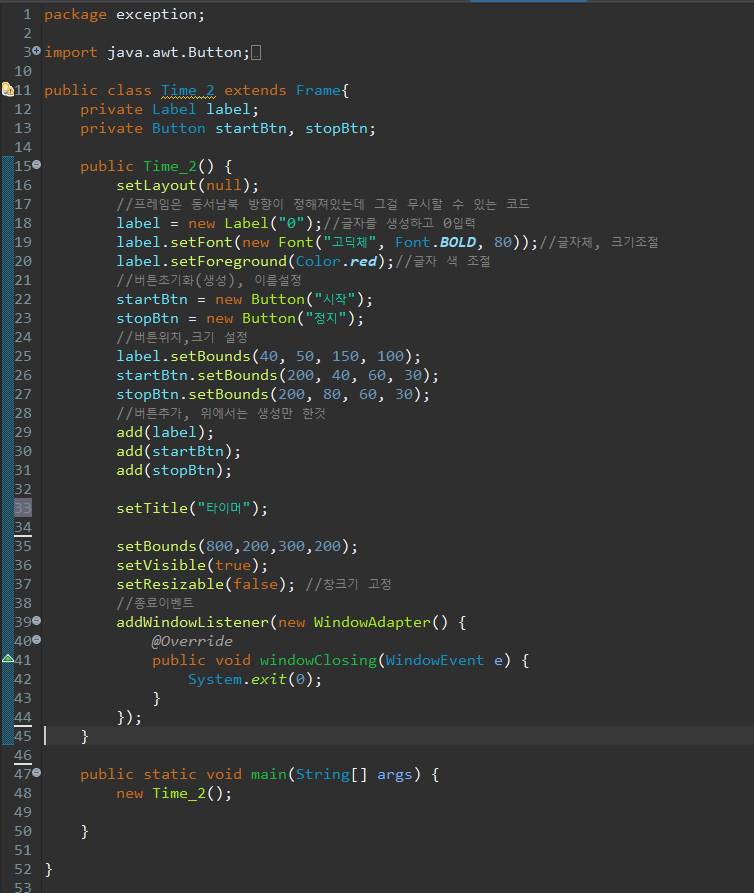Click 'new Label("0")' expression

click(x=251, y=223)
